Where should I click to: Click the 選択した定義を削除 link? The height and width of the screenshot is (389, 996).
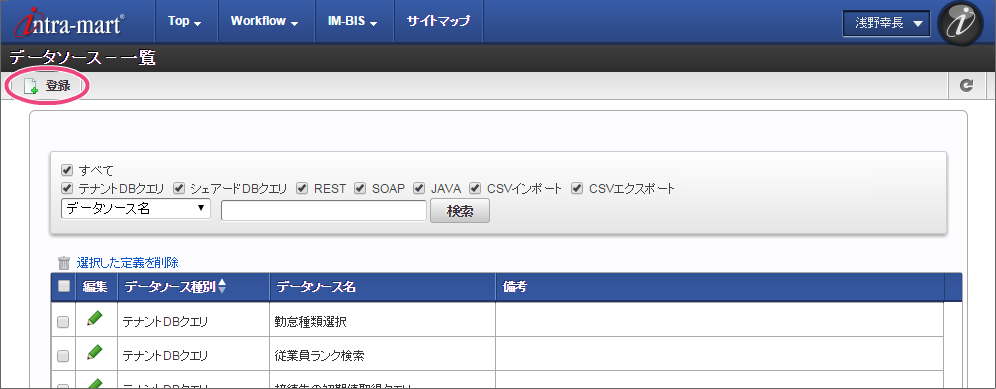click(x=128, y=262)
